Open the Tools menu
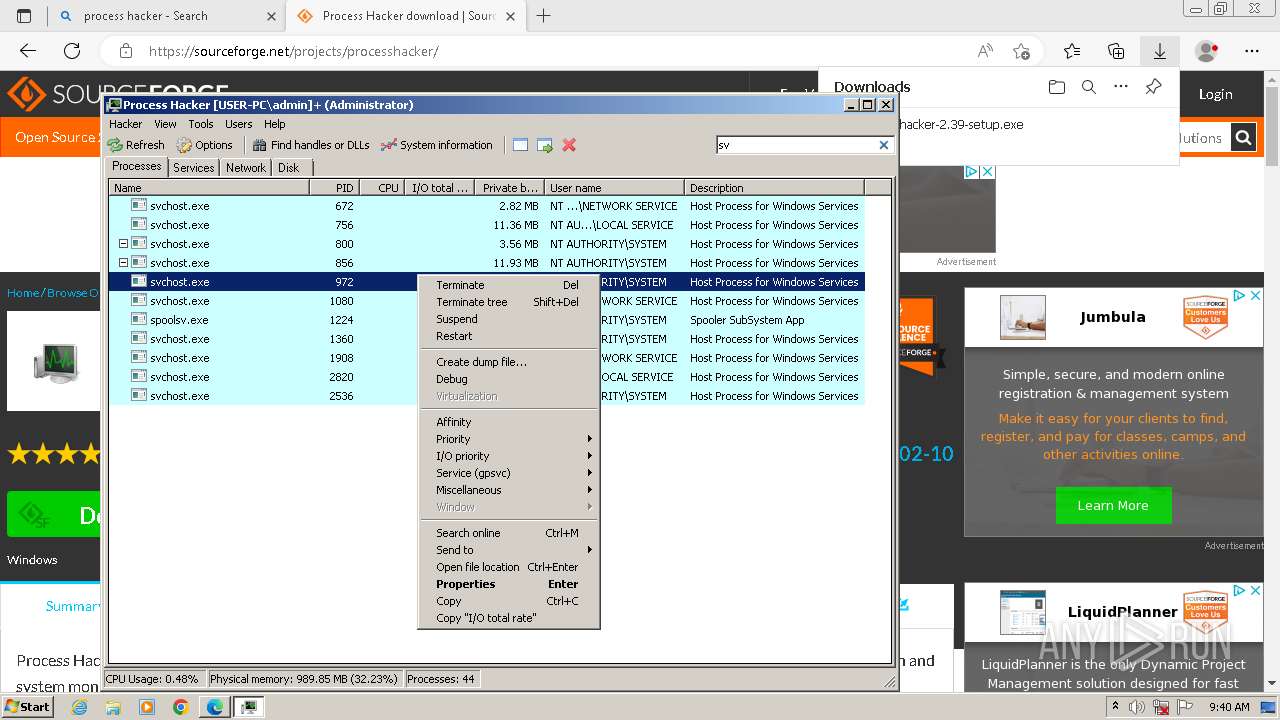The width and height of the screenshot is (1280, 720). point(201,124)
